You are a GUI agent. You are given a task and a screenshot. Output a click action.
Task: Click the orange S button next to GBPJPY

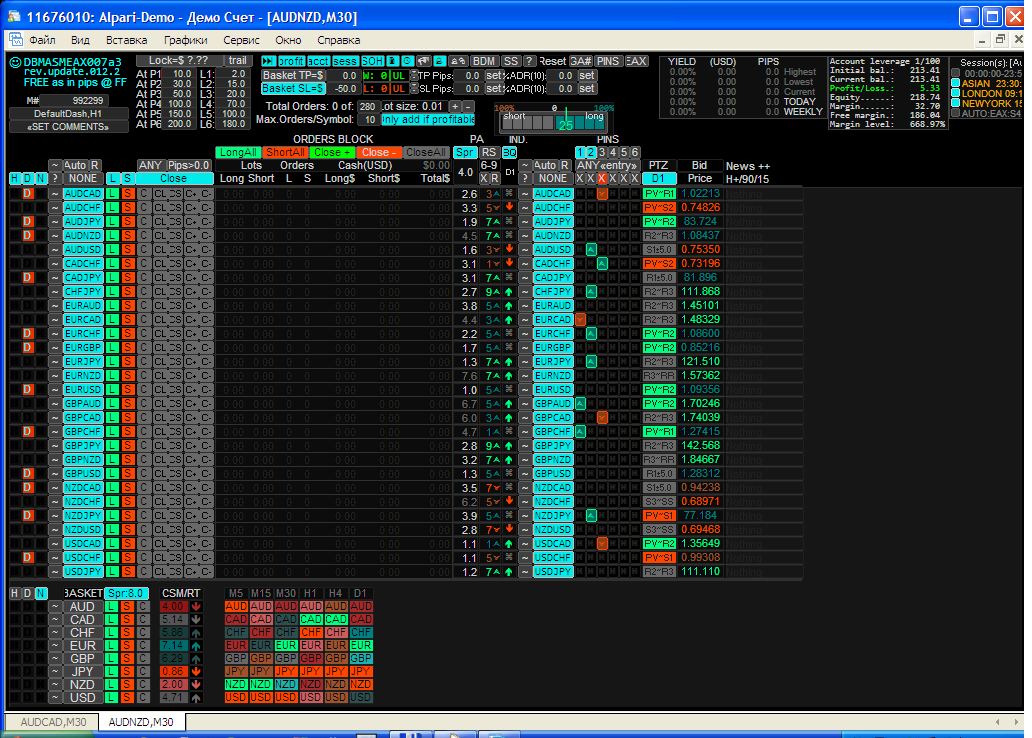[128, 446]
